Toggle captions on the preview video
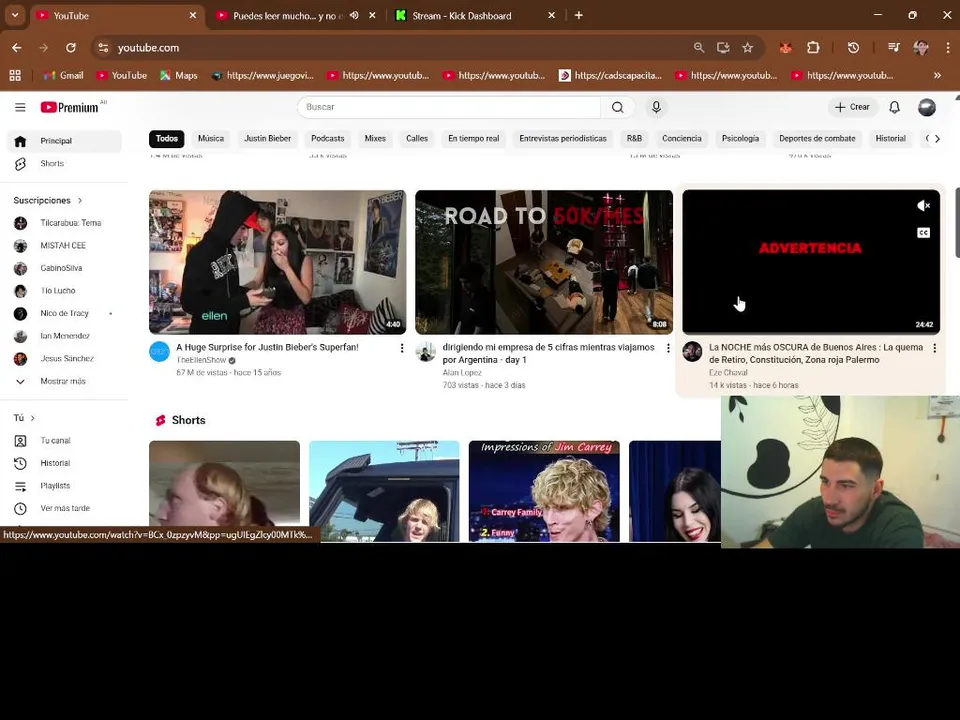The image size is (960, 720). pyautogui.click(x=923, y=233)
